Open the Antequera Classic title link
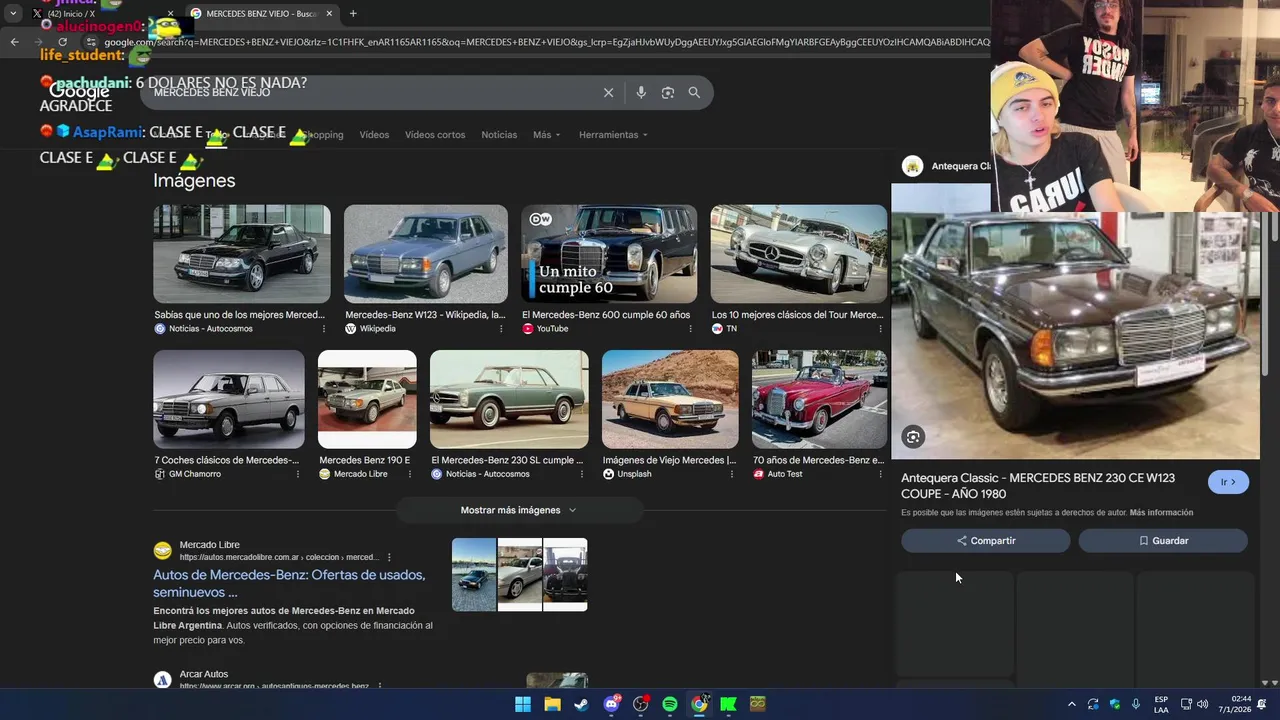This screenshot has width=1280, height=720. pos(1038,486)
